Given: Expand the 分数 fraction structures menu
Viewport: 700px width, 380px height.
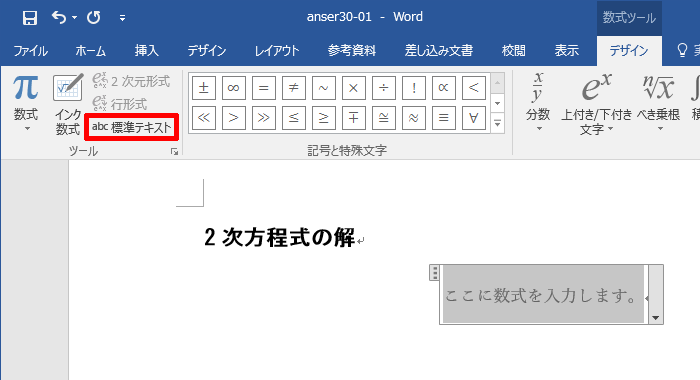Looking at the screenshot, I should (538, 104).
